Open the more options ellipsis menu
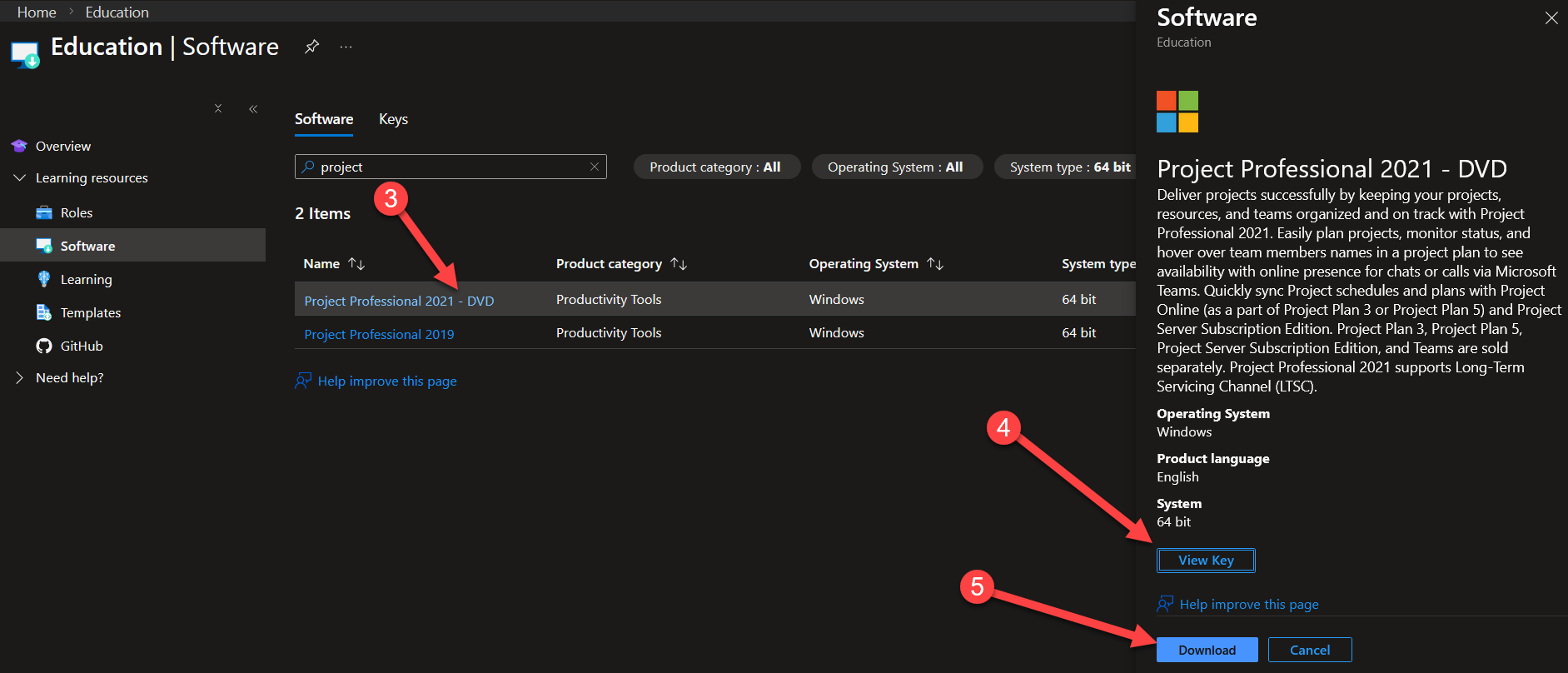Viewport: 1568px width, 673px height. 346,47
